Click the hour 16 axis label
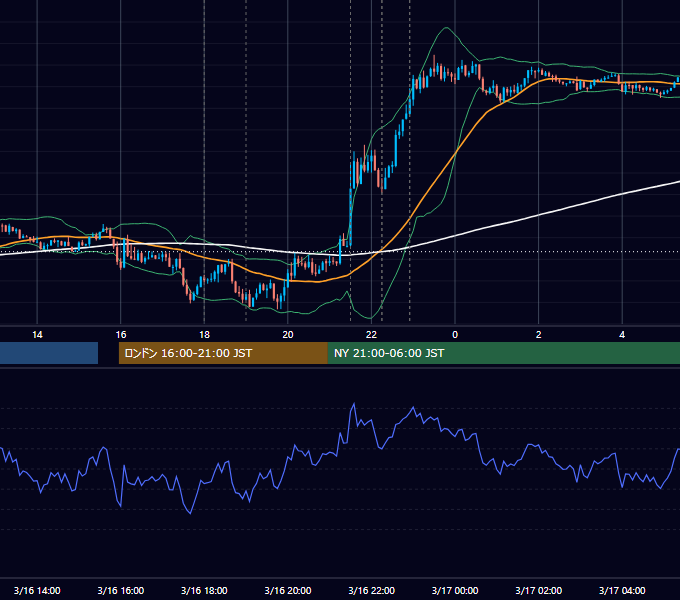Image resolution: width=680 pixels, height=600 pixels. [121, 335]
